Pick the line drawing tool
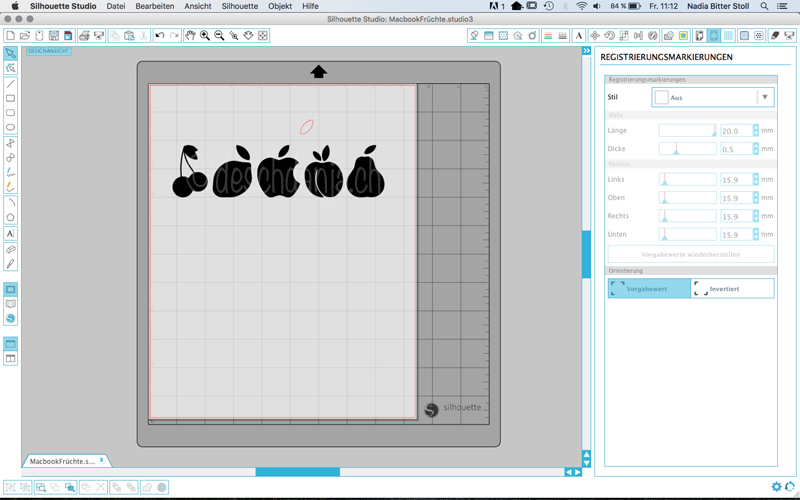The height and width of the screenshot is (500, 800). tap(10, 84)
